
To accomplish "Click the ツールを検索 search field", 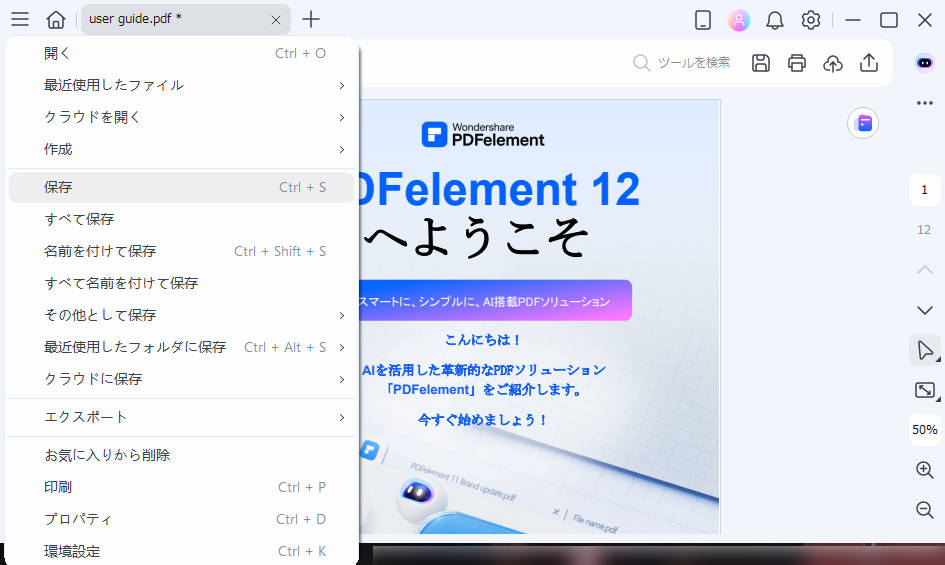I will point(682,63).
